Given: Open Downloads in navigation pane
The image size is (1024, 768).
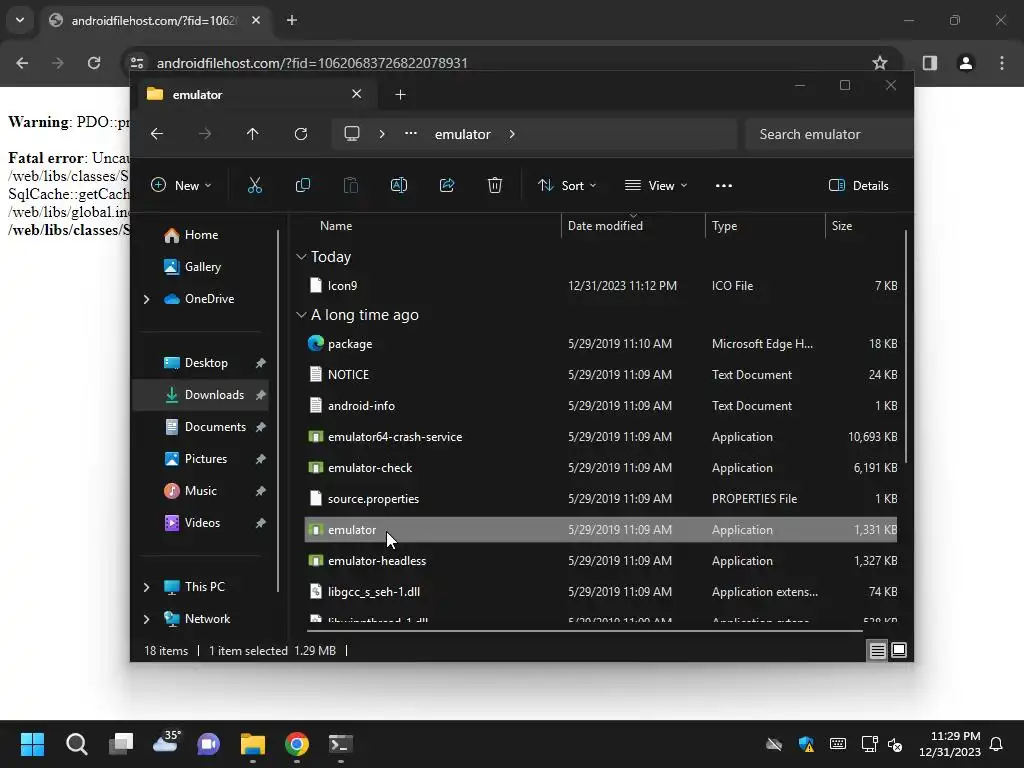Looking at the screenshot, I should (200, 395).
